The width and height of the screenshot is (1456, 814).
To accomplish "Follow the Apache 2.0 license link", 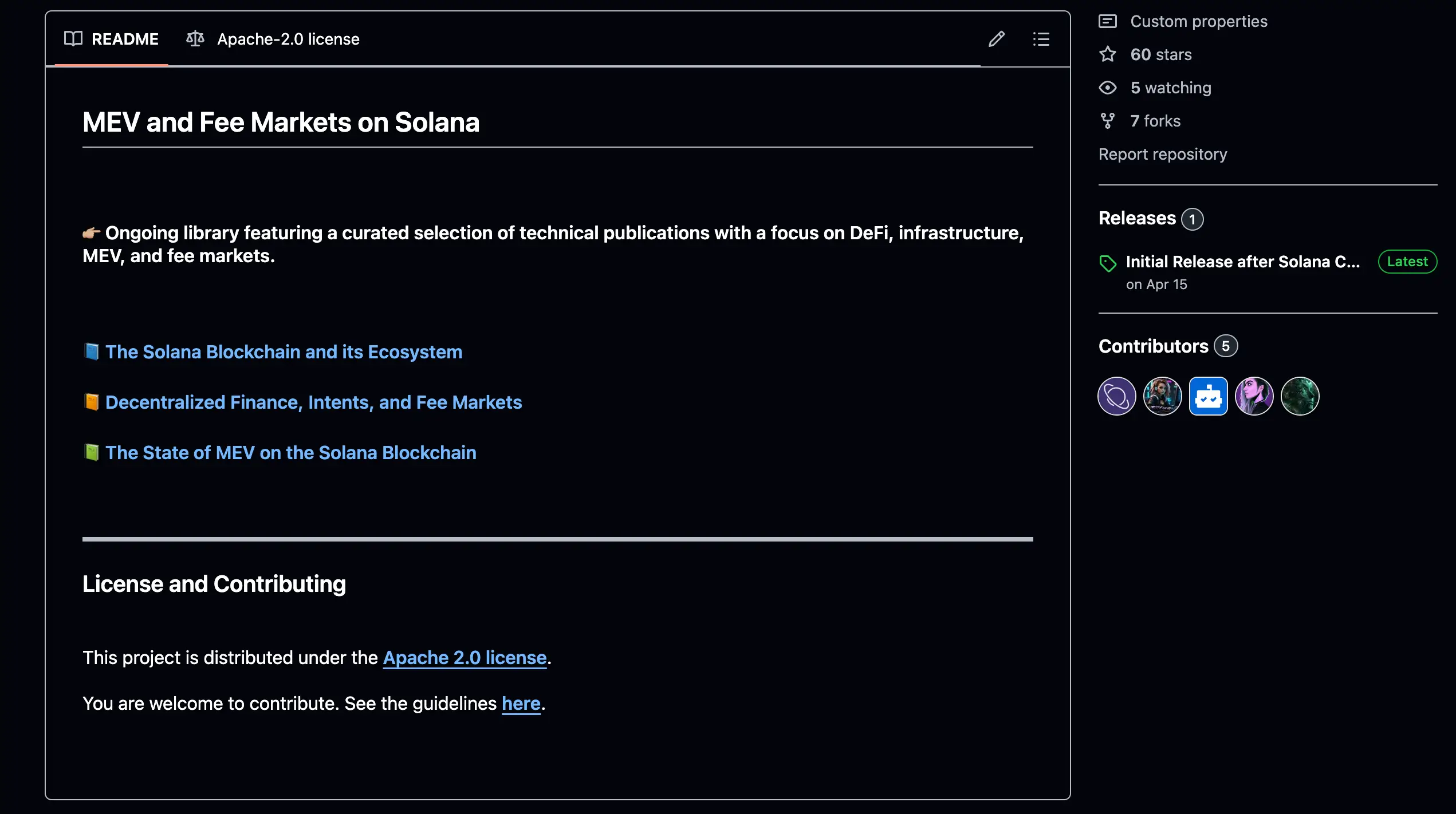I will [x=465, y=657].
